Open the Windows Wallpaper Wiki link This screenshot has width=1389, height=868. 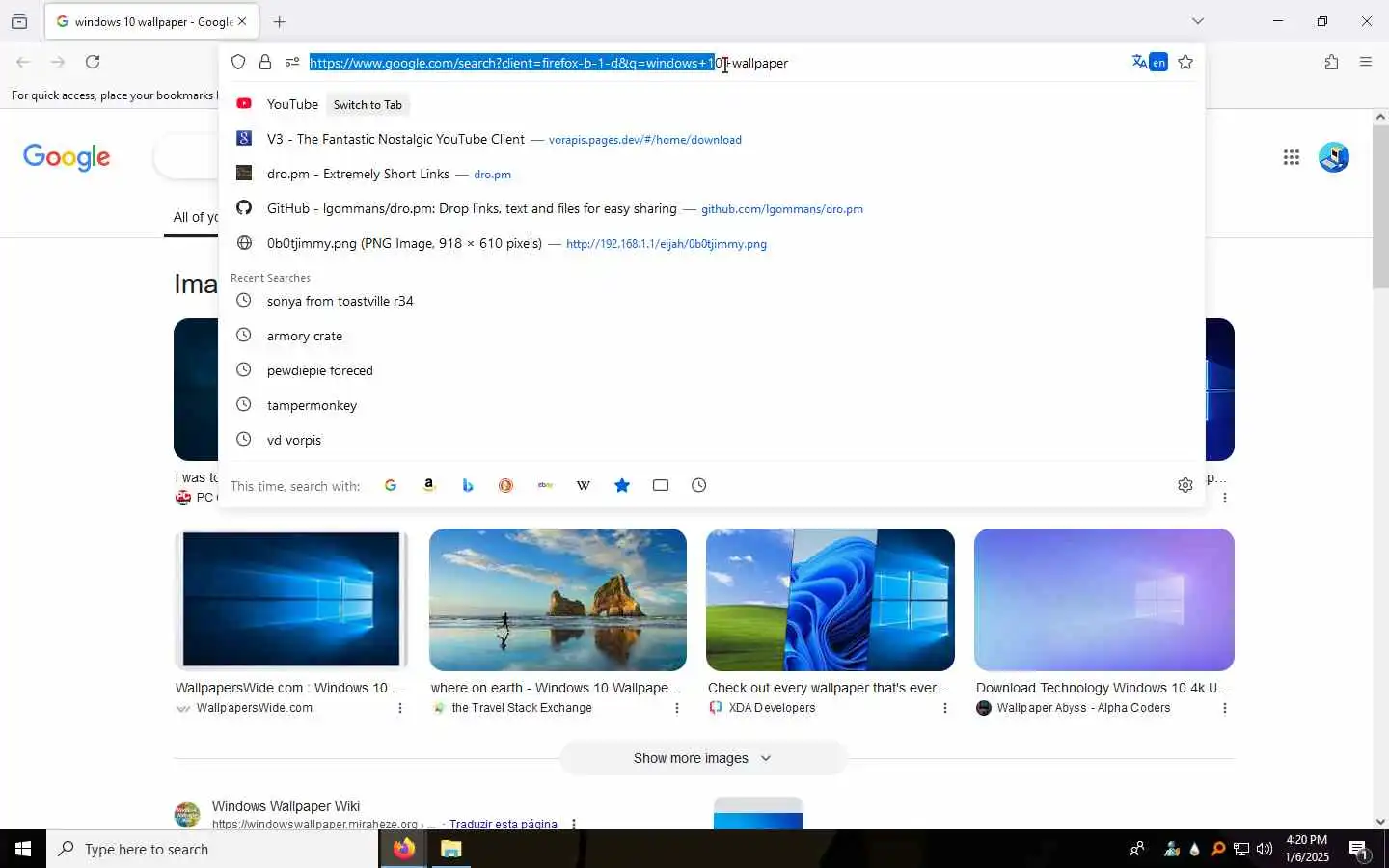coord(286,806)
